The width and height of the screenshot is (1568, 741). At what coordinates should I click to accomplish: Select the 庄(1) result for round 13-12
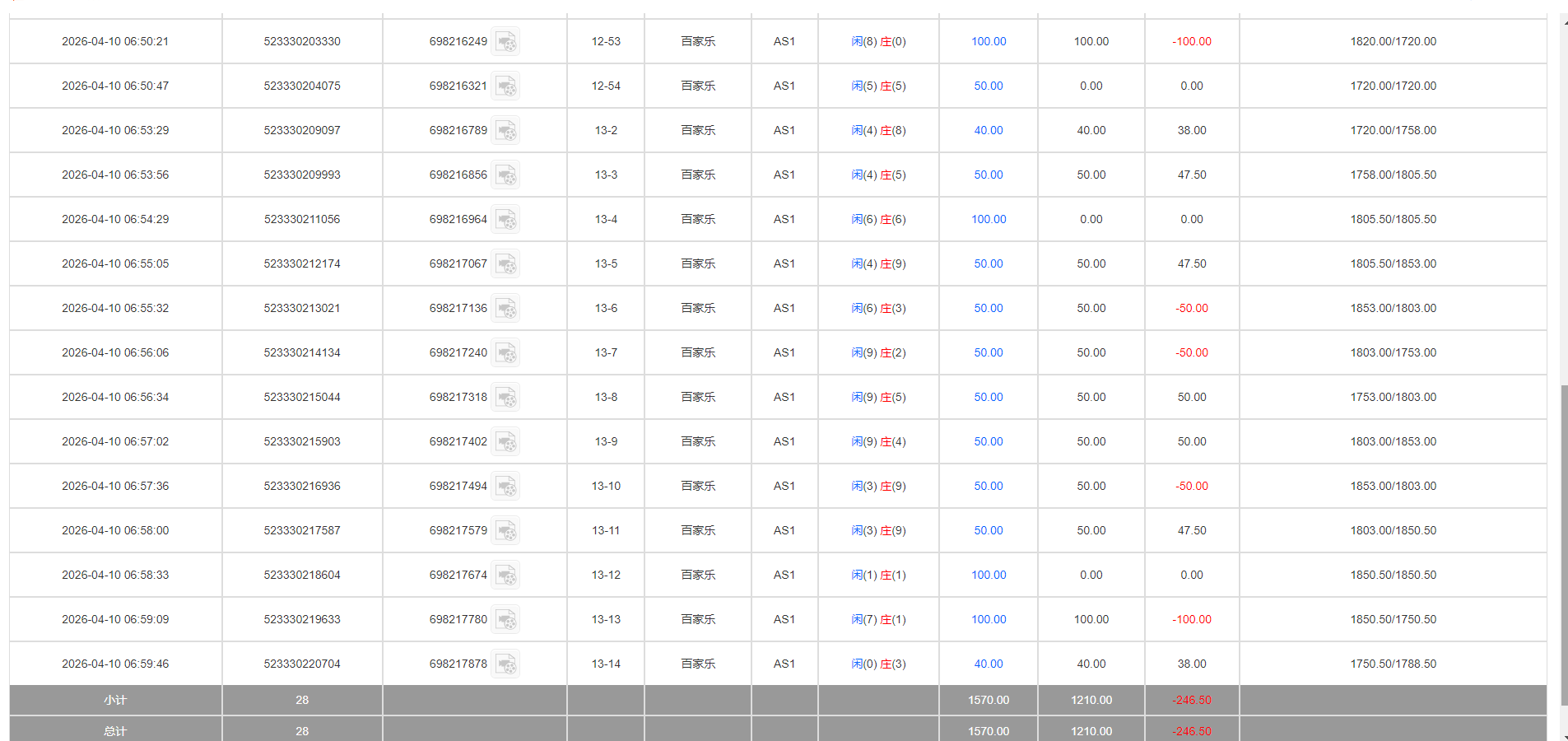coord(893,575)
